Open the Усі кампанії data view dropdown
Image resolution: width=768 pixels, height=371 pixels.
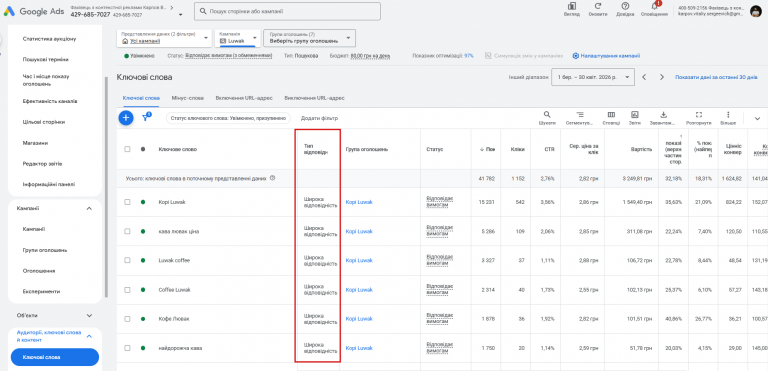pyautogui.click(x=164, y=38)
